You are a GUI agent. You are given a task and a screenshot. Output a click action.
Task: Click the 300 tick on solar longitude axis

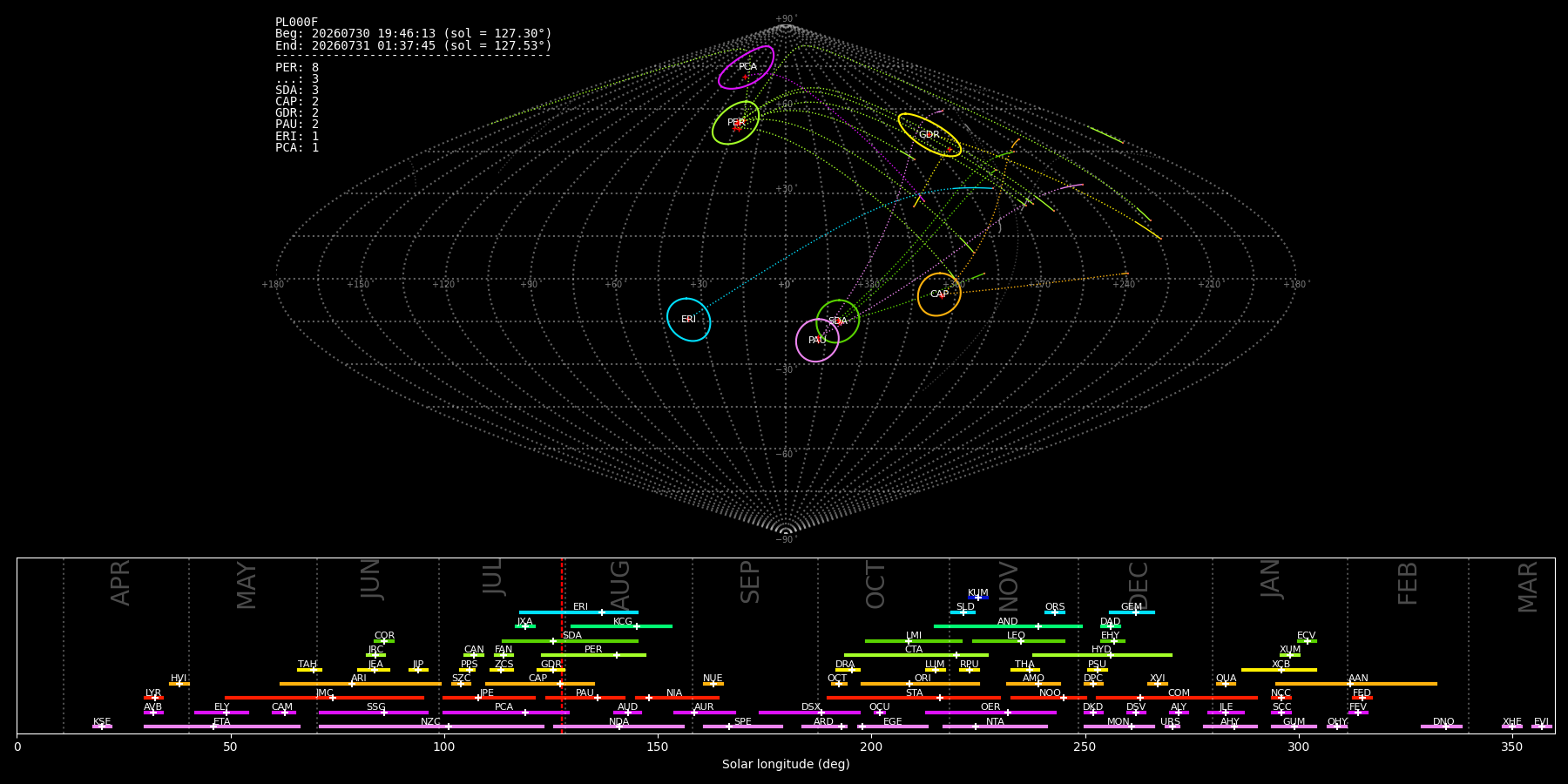click(1298, 747)
